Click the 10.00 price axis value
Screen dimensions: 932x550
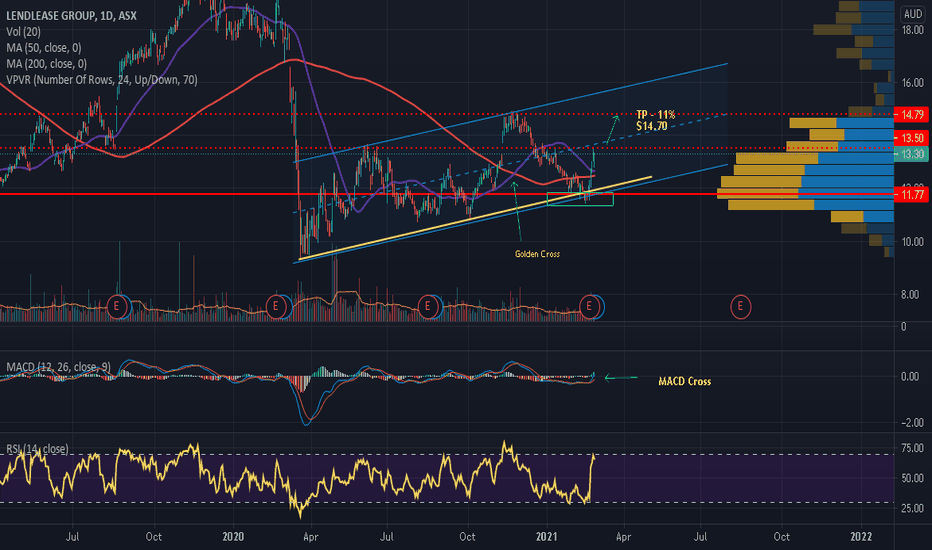tap(912, 241)
